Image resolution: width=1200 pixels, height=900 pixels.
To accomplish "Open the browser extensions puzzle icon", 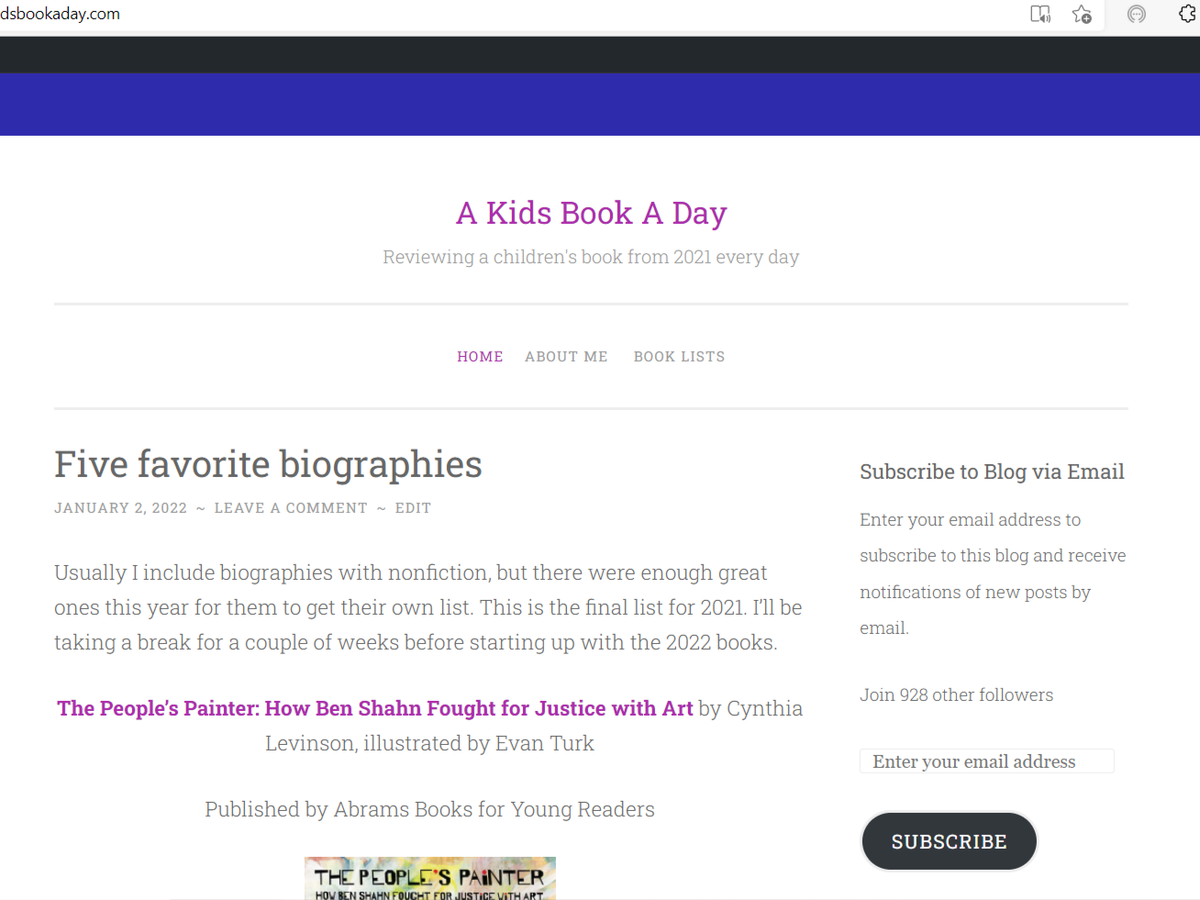I will point(1187,14).
